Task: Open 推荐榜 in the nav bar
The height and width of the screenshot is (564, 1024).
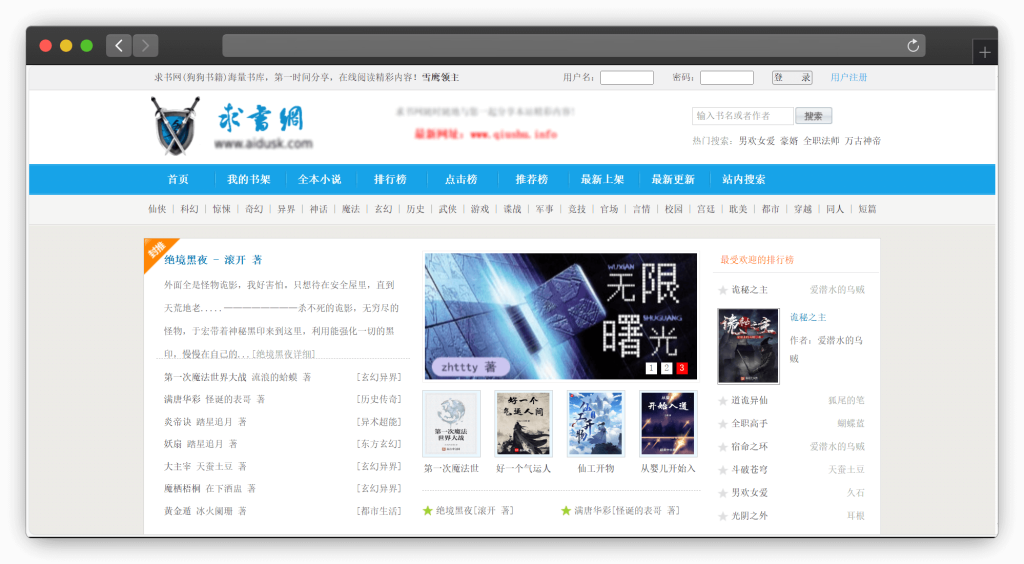Action: pyautogui.click(x=532, y=180)
